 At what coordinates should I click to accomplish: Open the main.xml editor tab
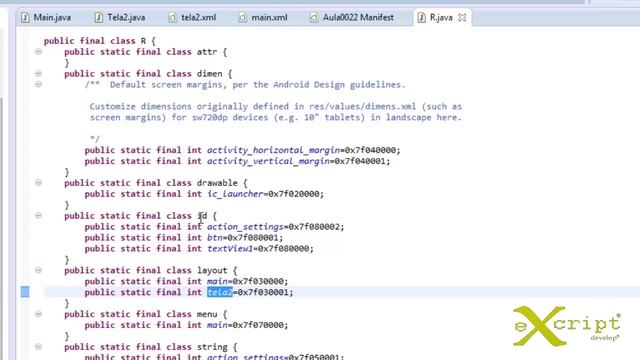tap(263, 18)
